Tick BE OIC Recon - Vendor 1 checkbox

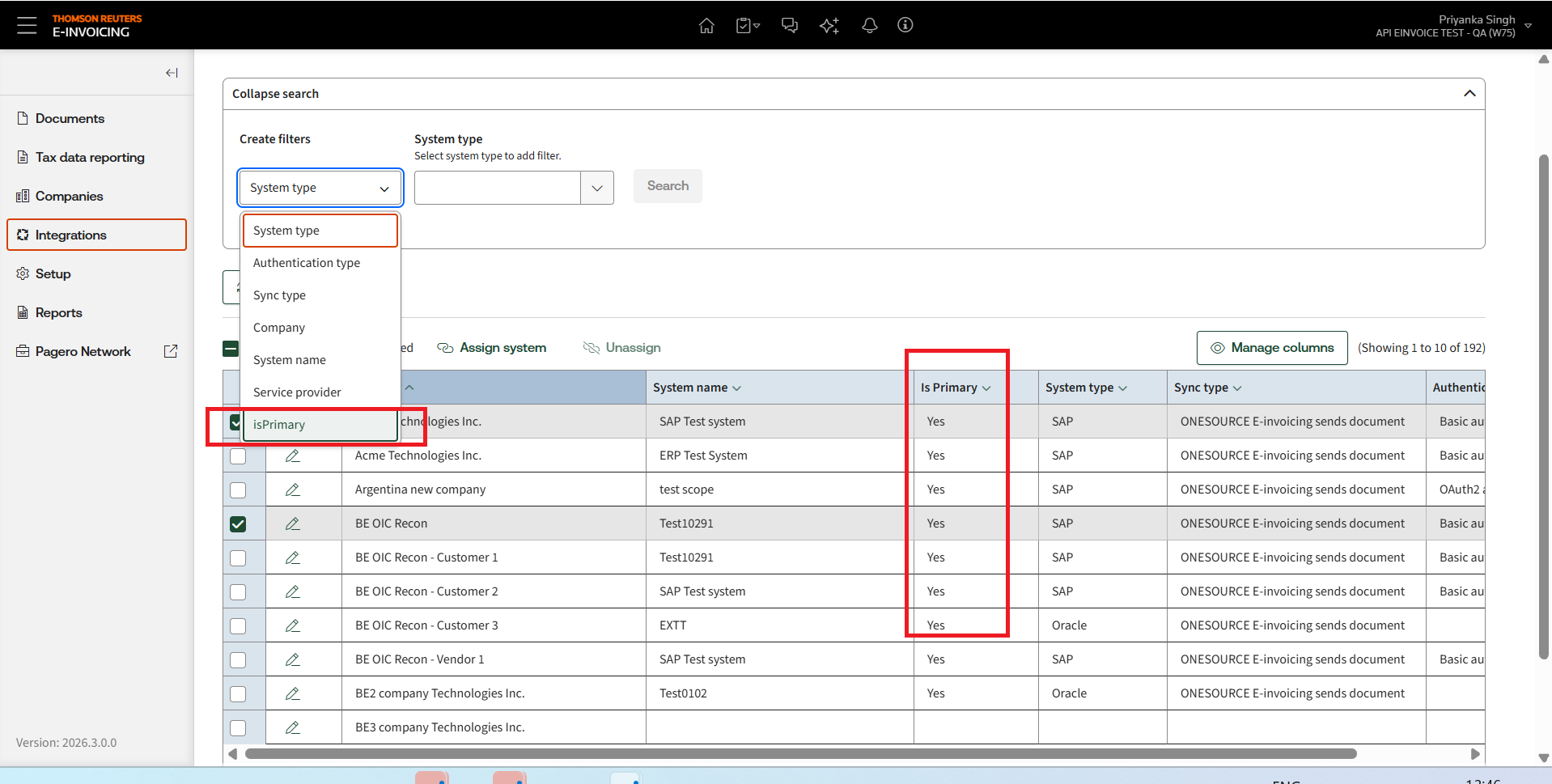coord(238,660)
